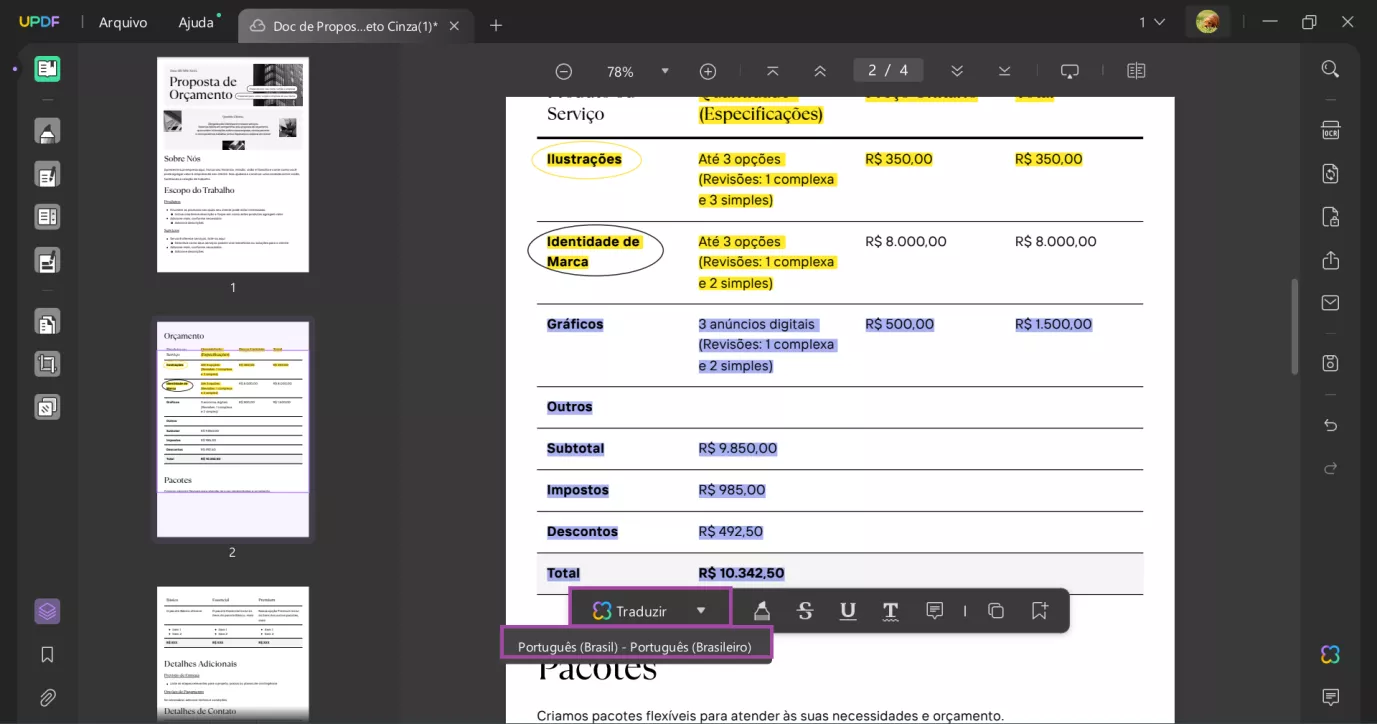Open the comments chat icon at bottom right
Screen dimensions: 1377x724
tap(1330, 697)
